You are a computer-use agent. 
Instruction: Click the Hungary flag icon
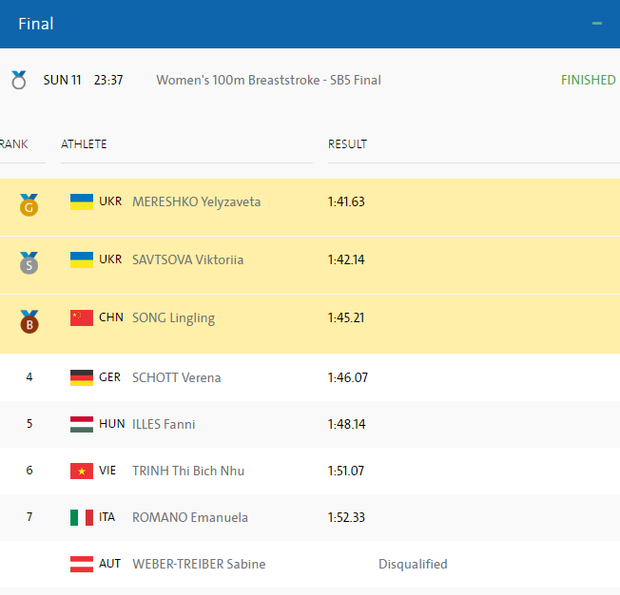pos(82,424)
